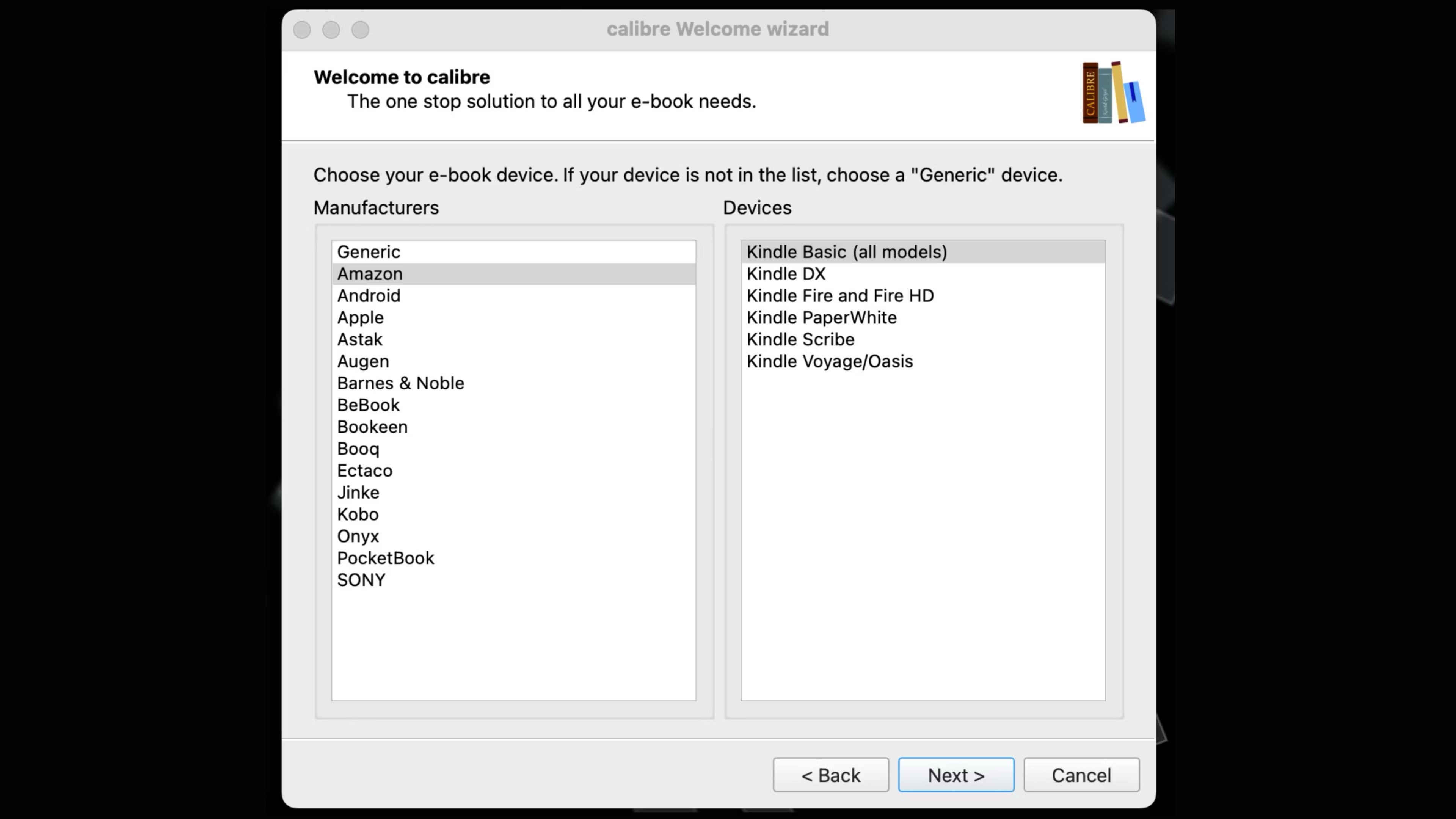
Task: Close the wizard window via red button
Action: 303,30
